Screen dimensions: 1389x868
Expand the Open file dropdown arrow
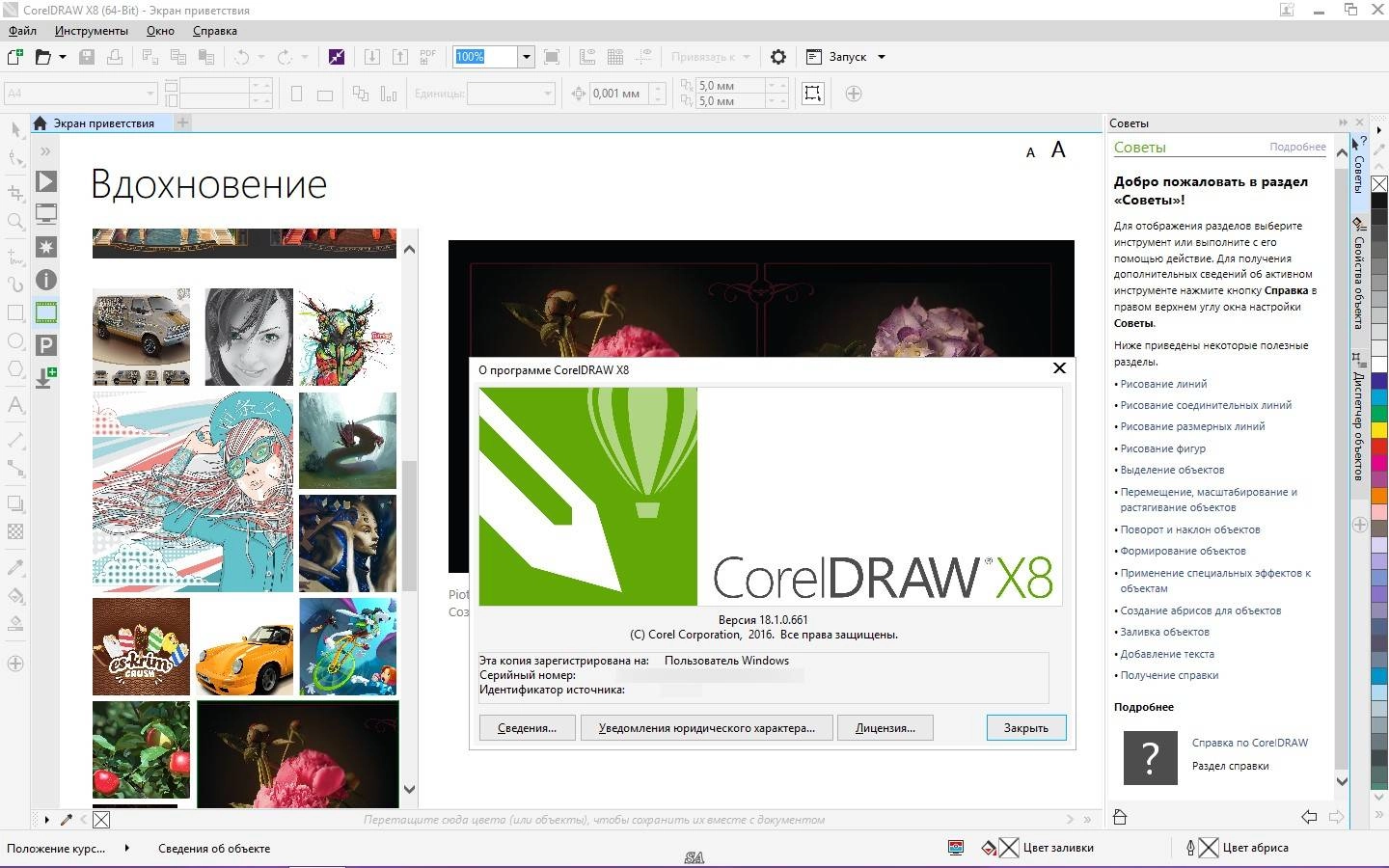pos(60,56)
